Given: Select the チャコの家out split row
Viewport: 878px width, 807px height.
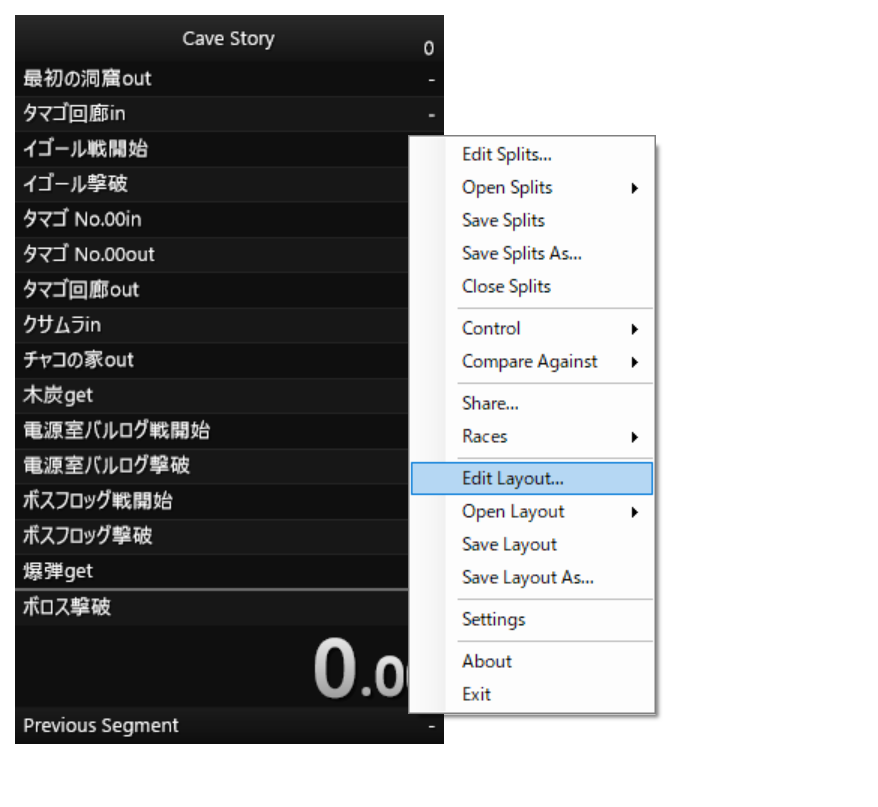Looking at the screenshot, I should 212,361.
